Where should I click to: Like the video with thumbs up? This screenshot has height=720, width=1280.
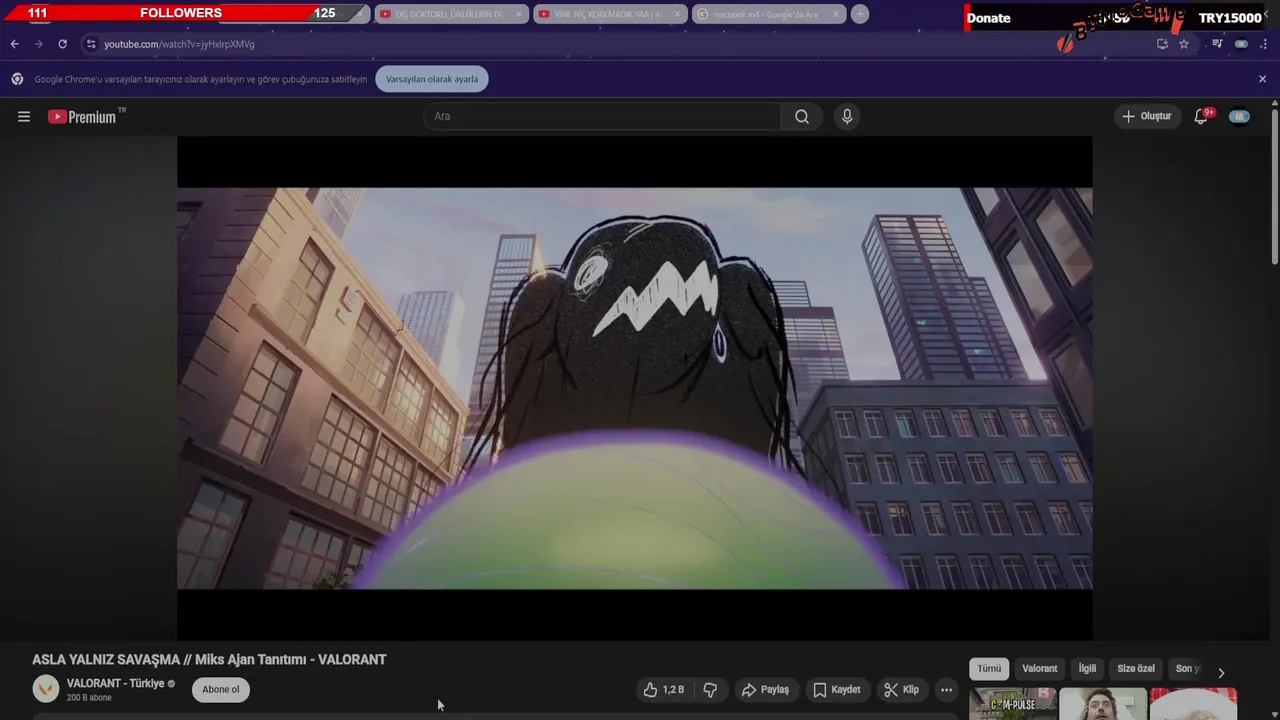click(664, 690)
